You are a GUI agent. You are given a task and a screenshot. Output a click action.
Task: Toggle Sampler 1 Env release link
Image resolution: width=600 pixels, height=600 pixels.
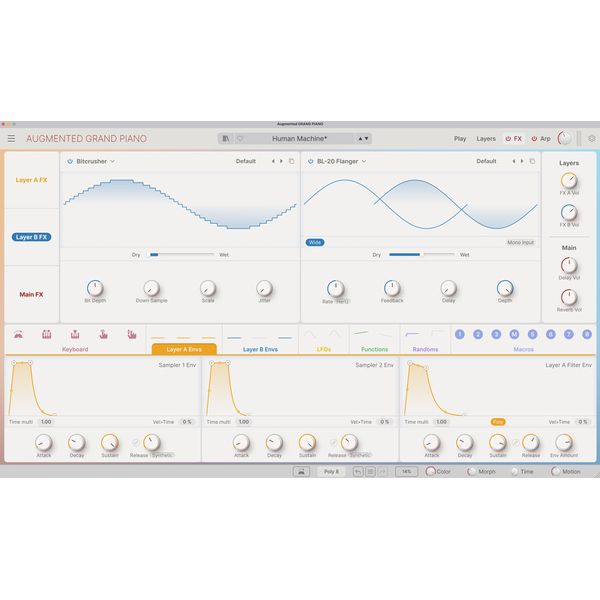(135, 442)
